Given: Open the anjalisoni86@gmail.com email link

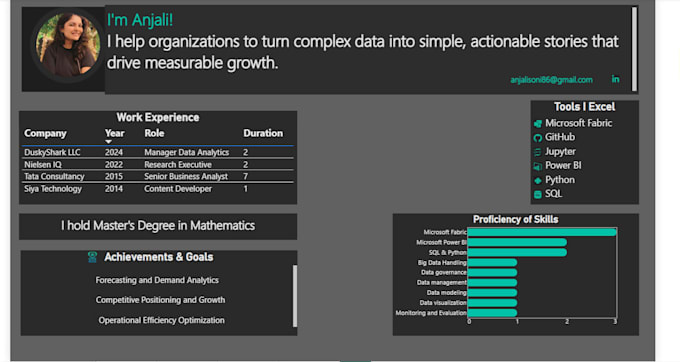Looking at the screenshot, I should tap(551, 80).
